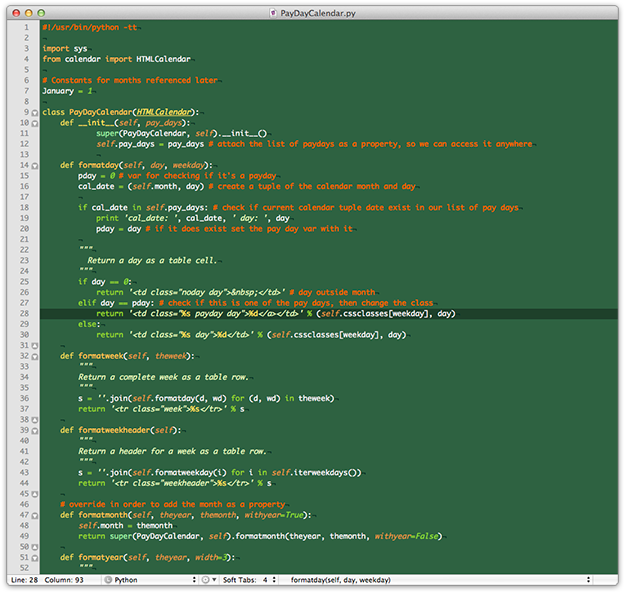The height and width of the screenshot is (593, 625).
Task: Click the print 'cal_date: ' statement
Action: click(x=193, y=218)
